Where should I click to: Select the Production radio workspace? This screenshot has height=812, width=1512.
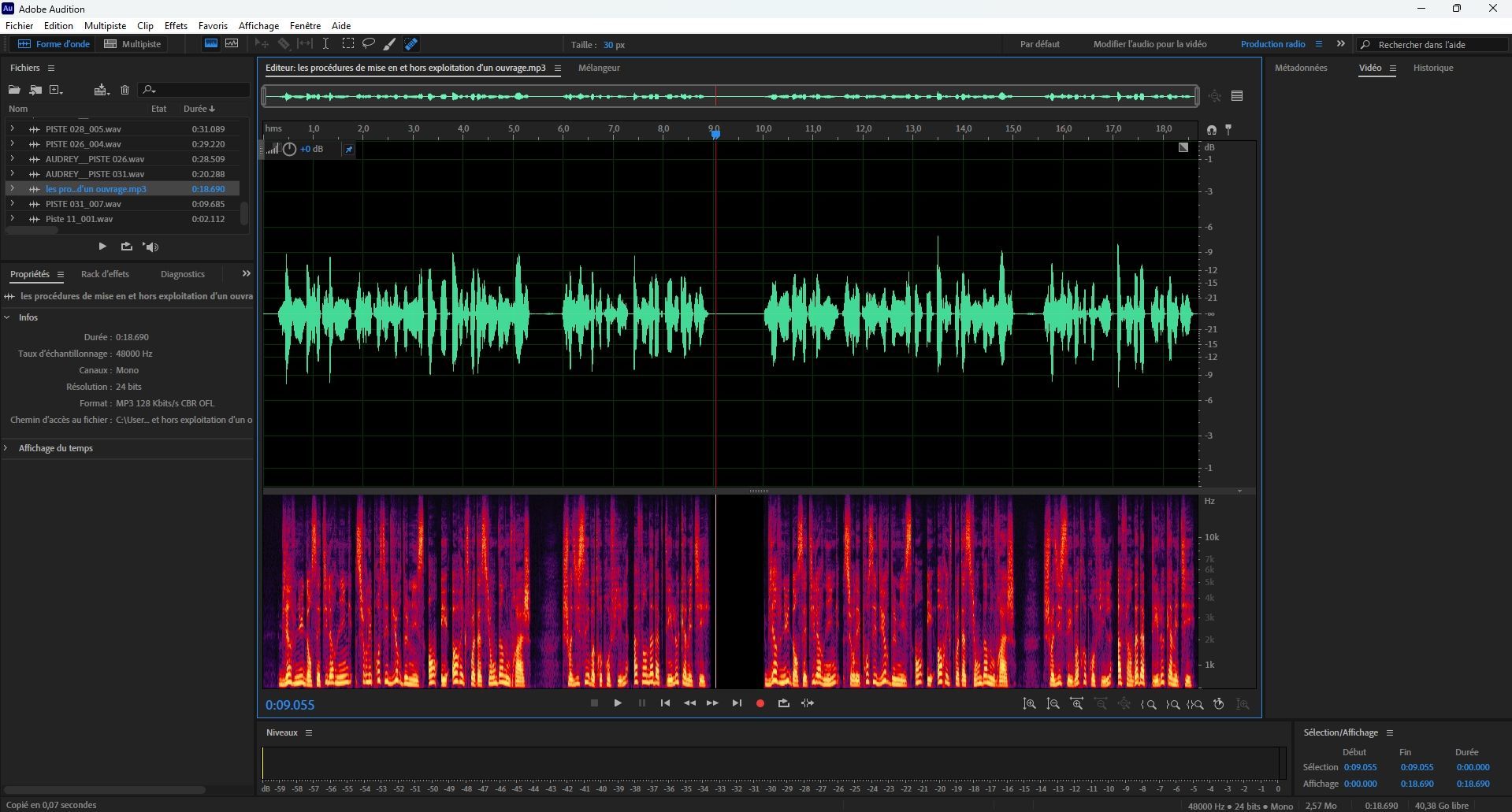pos(1272,44)
